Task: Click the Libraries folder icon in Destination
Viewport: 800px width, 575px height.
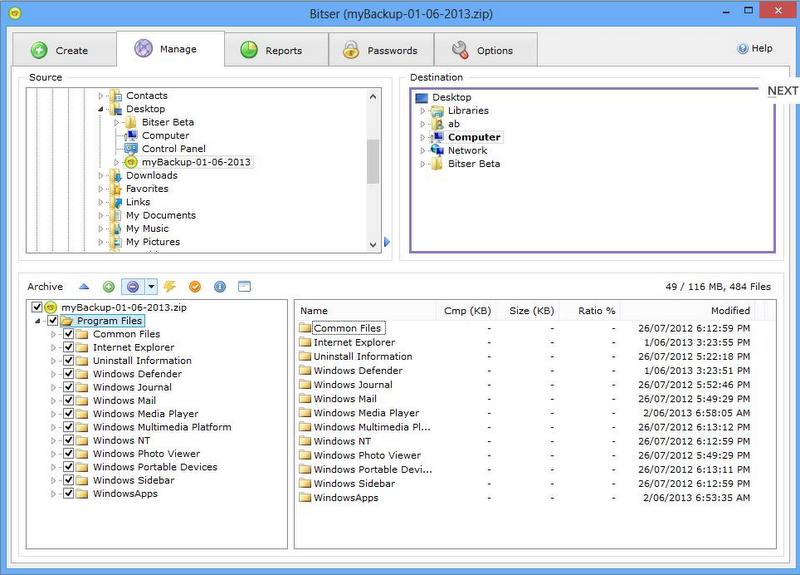Action: [x=437, y=110]
